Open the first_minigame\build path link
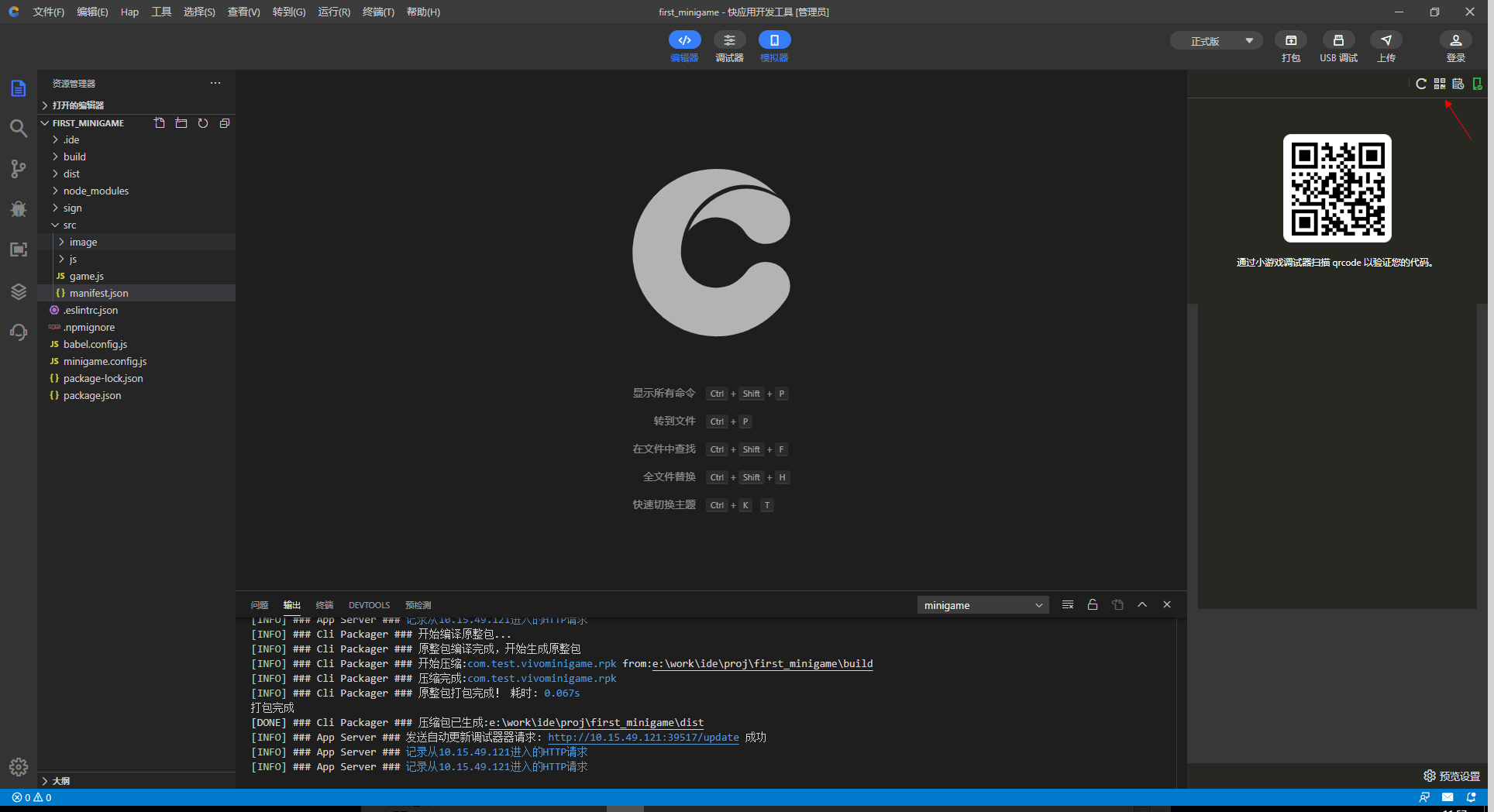The image size is (1494, 812). coord(762,664)
